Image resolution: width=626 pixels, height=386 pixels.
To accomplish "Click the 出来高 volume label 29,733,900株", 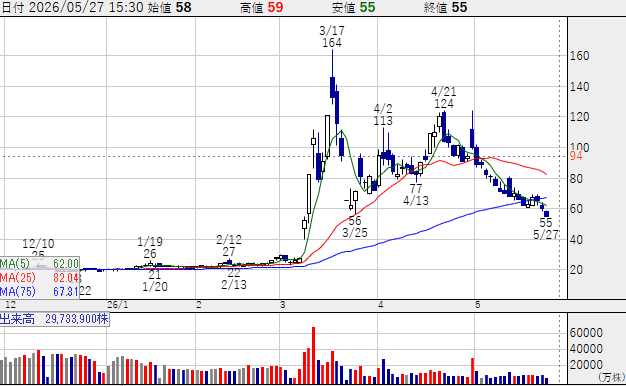I will coord(54,319).
